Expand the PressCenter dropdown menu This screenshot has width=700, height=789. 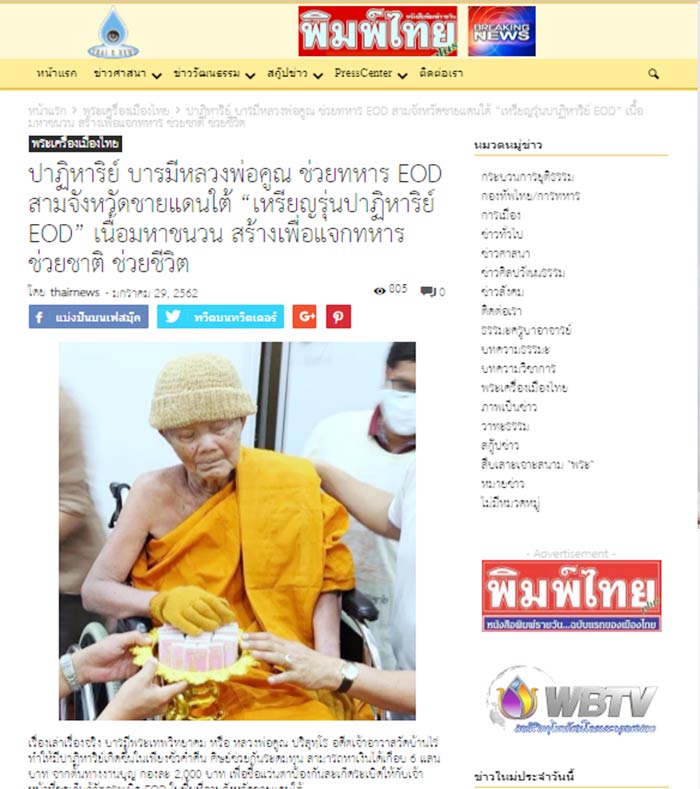[x=370, y=73]
